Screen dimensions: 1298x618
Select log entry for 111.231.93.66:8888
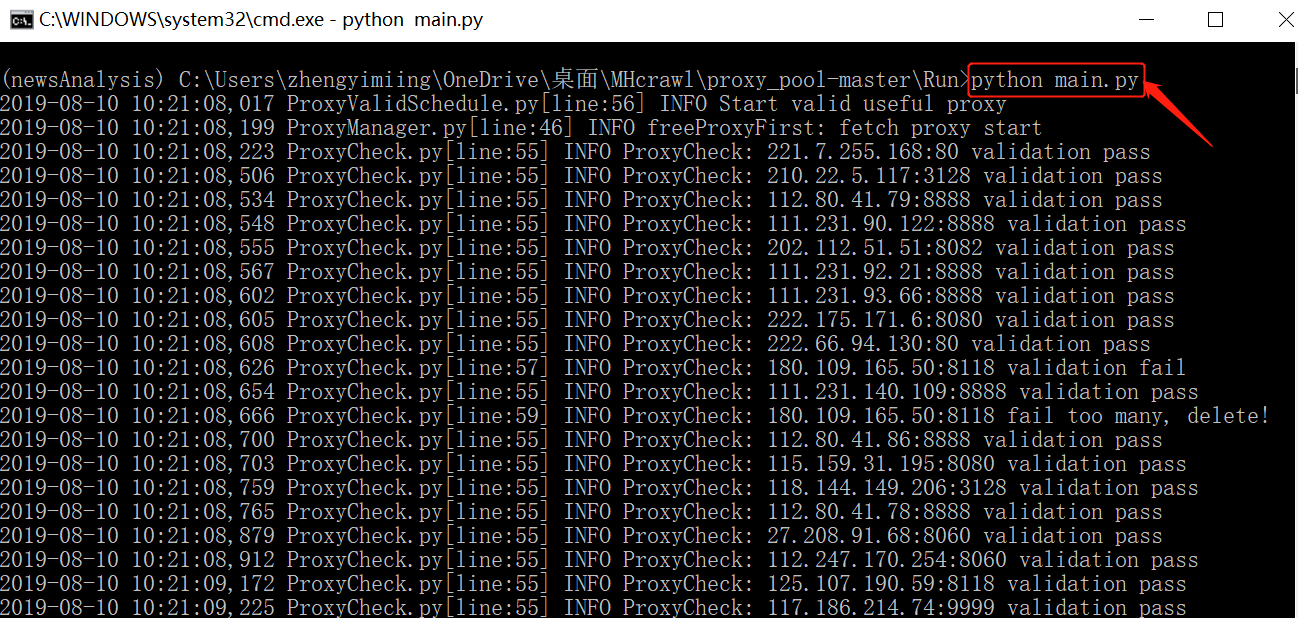point(587,296)
